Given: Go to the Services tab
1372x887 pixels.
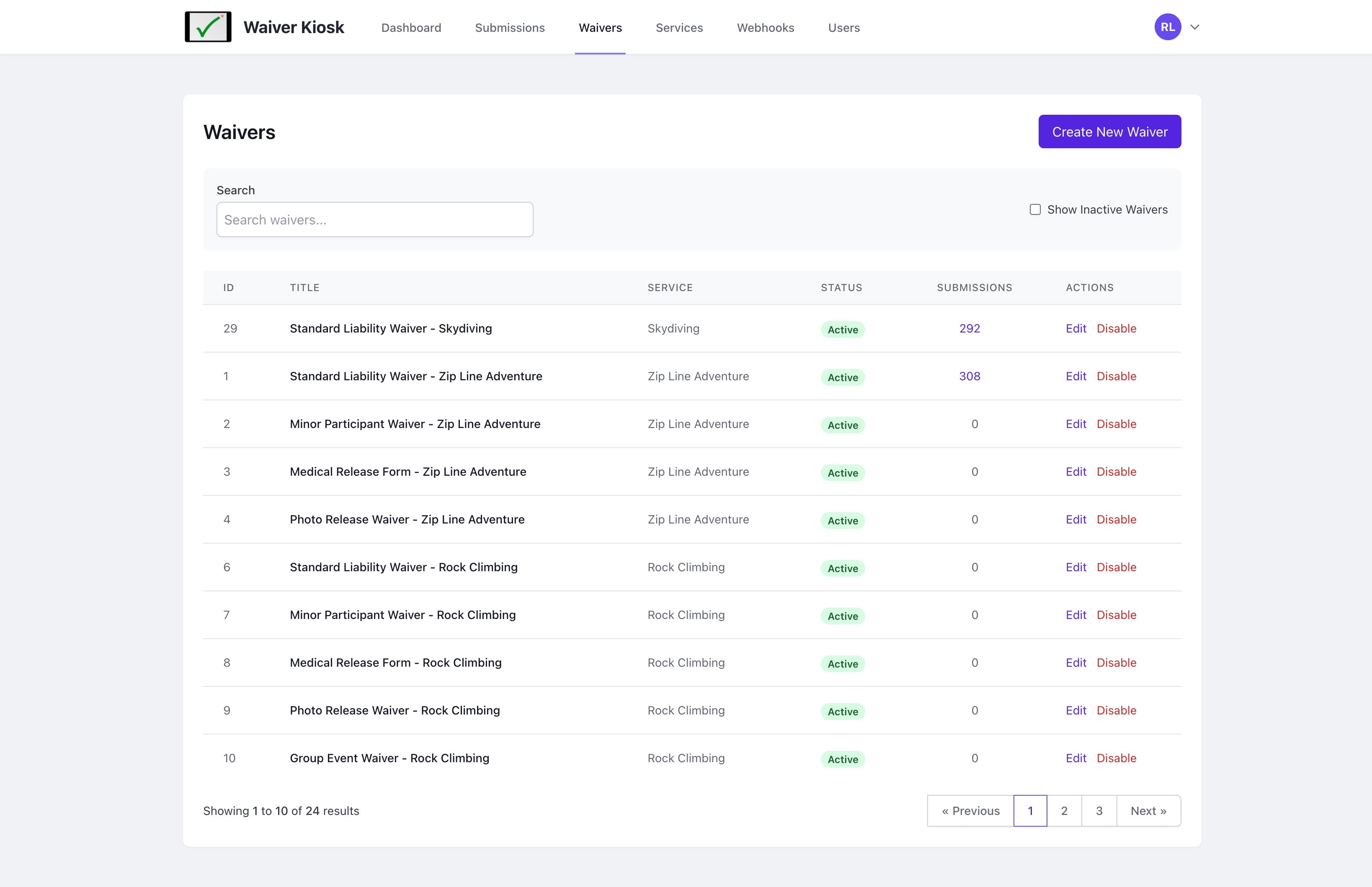Looking at the screenshot, I should click(x=678, y=28).
